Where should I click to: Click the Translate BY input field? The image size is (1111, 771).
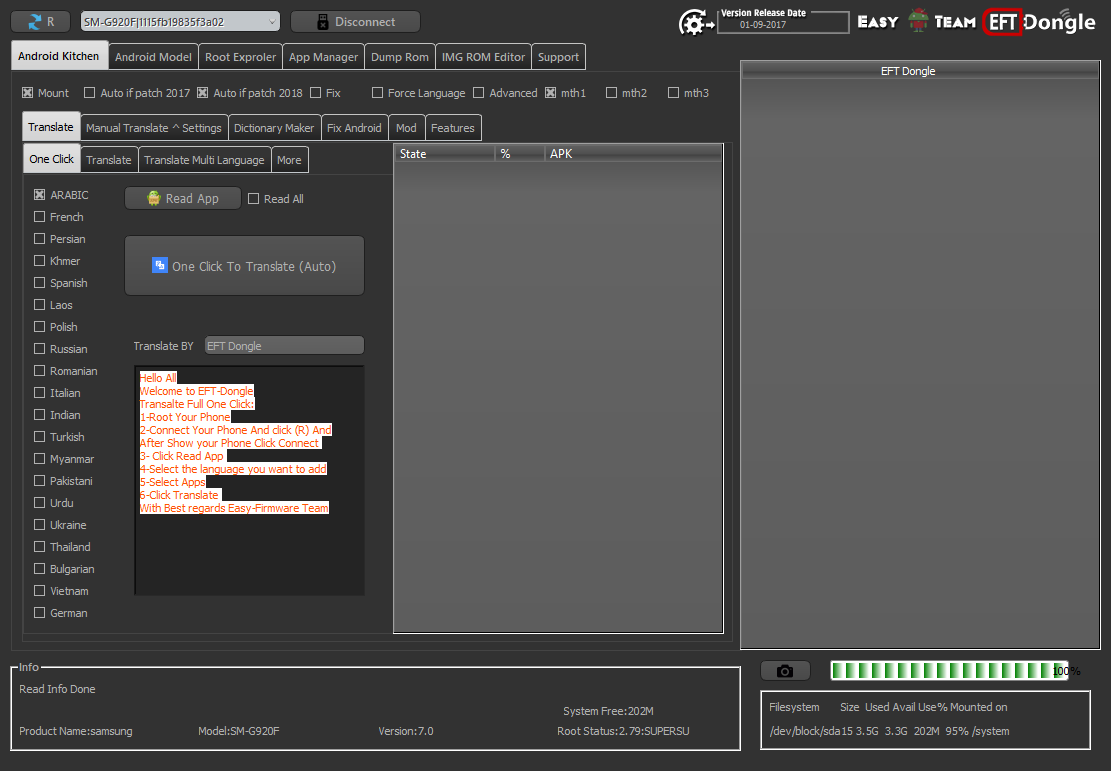click(284, 345)
